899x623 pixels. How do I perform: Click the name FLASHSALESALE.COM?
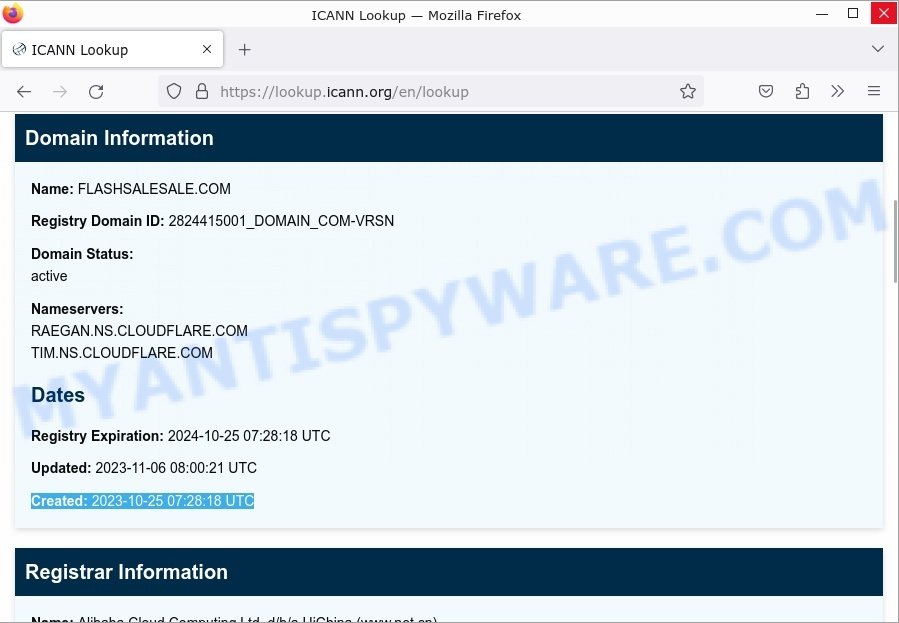tap(154, 189)
